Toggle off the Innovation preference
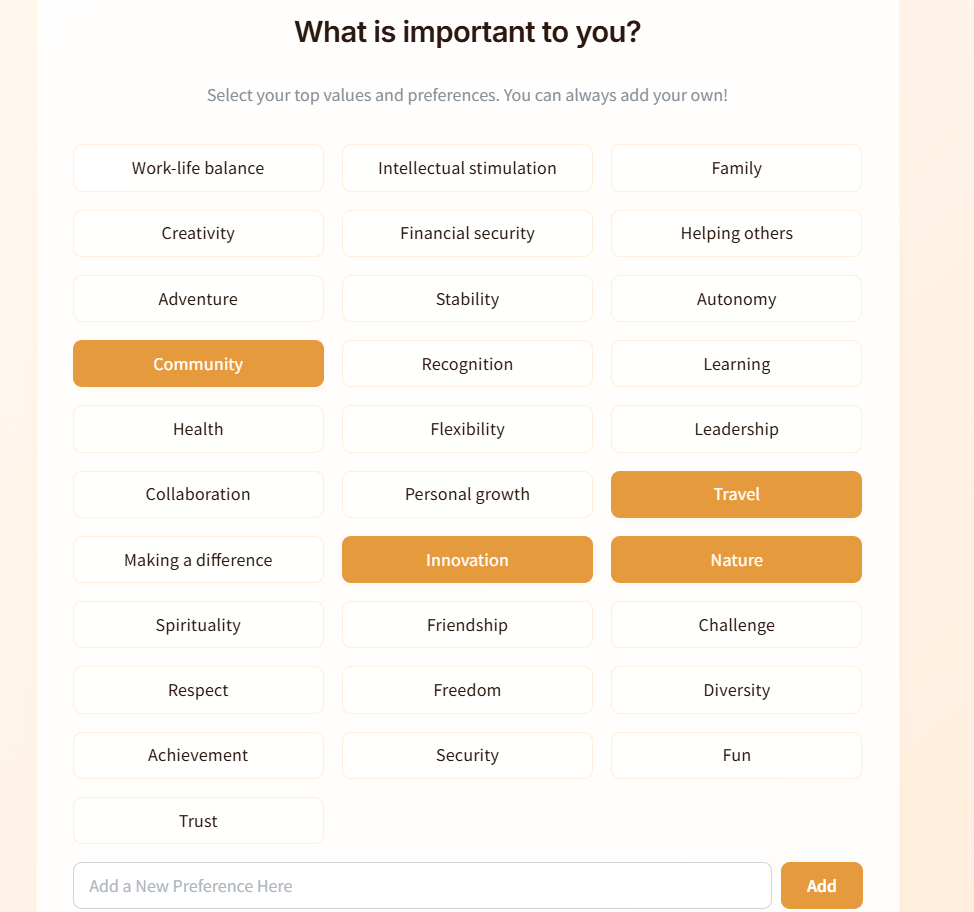This screenshot has width=974, height=912. pyautogui.click(x=467, y=560)
